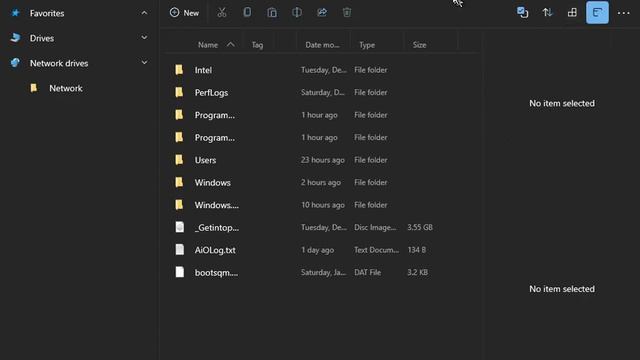640x360 pixels.
Task: Click the 134 B size cell
Action: [x=416, y=250]
